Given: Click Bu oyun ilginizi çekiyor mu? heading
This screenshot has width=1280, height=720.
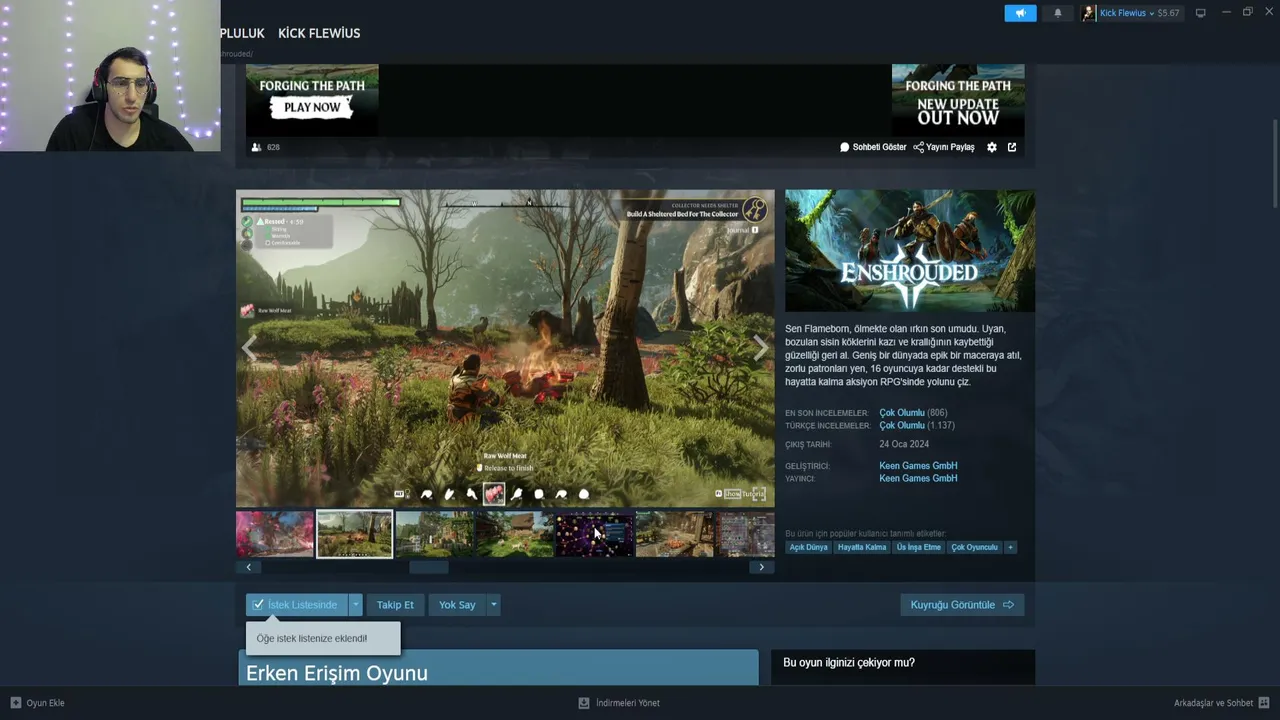Looking at the screenshot, I should [x=849, y=663].
